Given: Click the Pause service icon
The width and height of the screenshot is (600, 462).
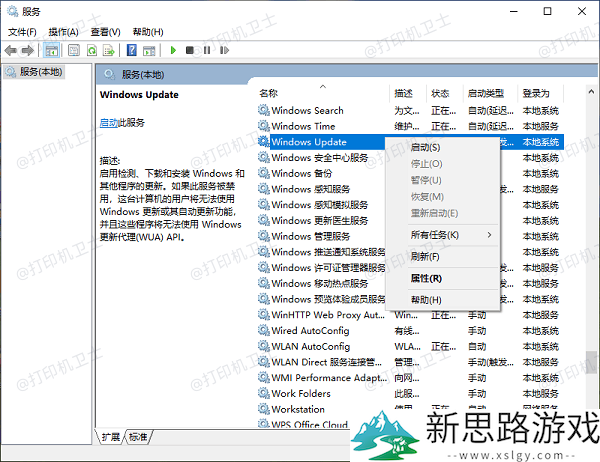Looking at the screenshot, I should click(x=207, y=50).
